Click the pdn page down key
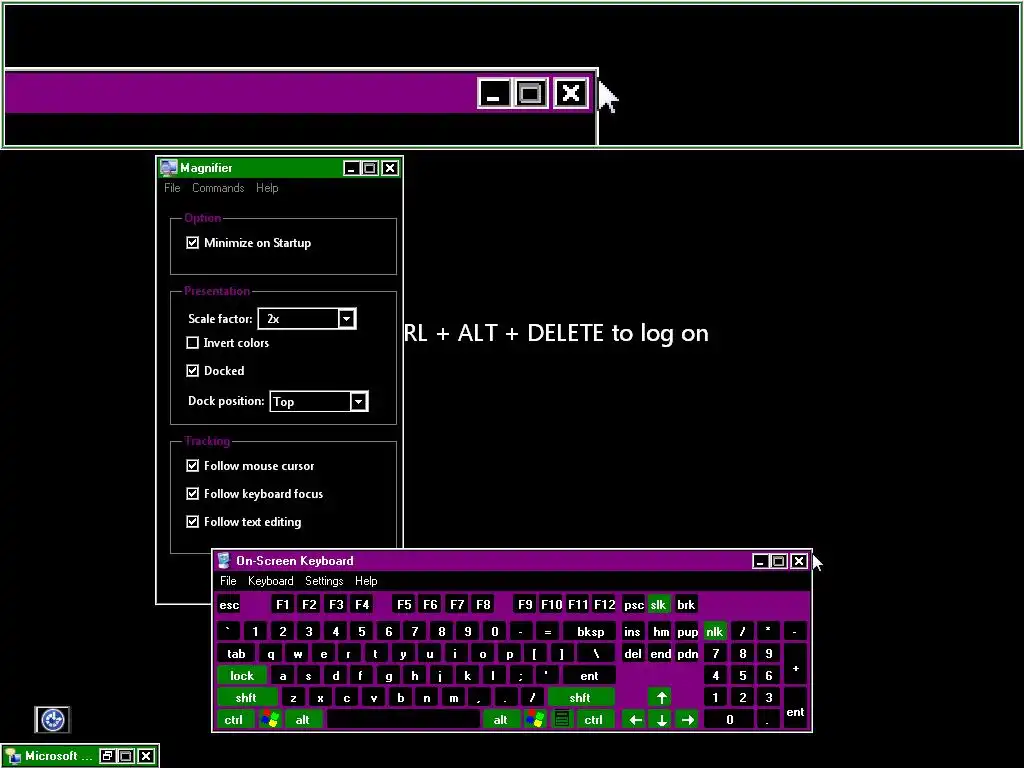1024x768 pixels. (687, 654)
